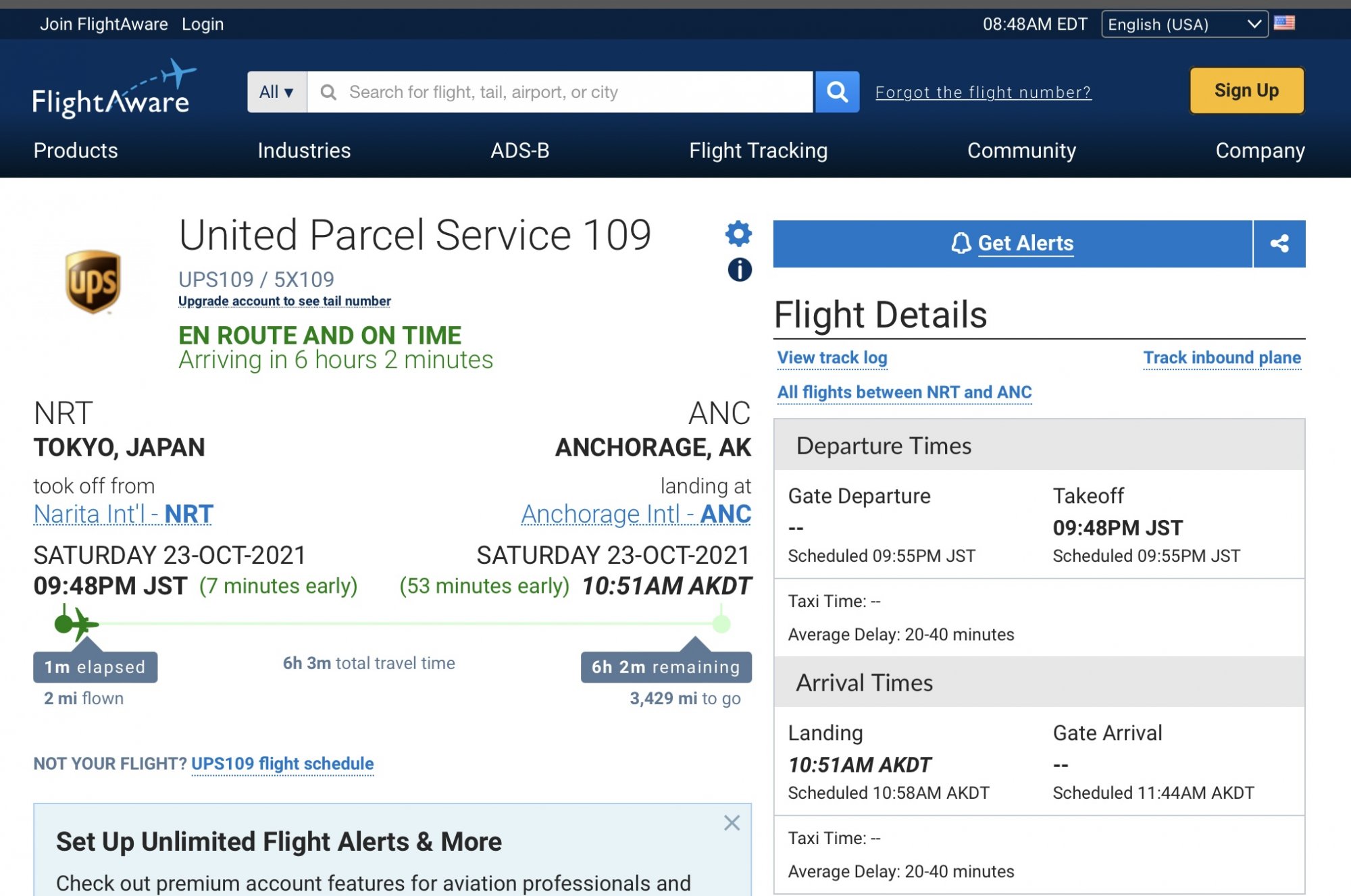Viewport: 1351px width, 896px height.
Task: Click the yellow Sign Up button
Action: (1246, 90)
